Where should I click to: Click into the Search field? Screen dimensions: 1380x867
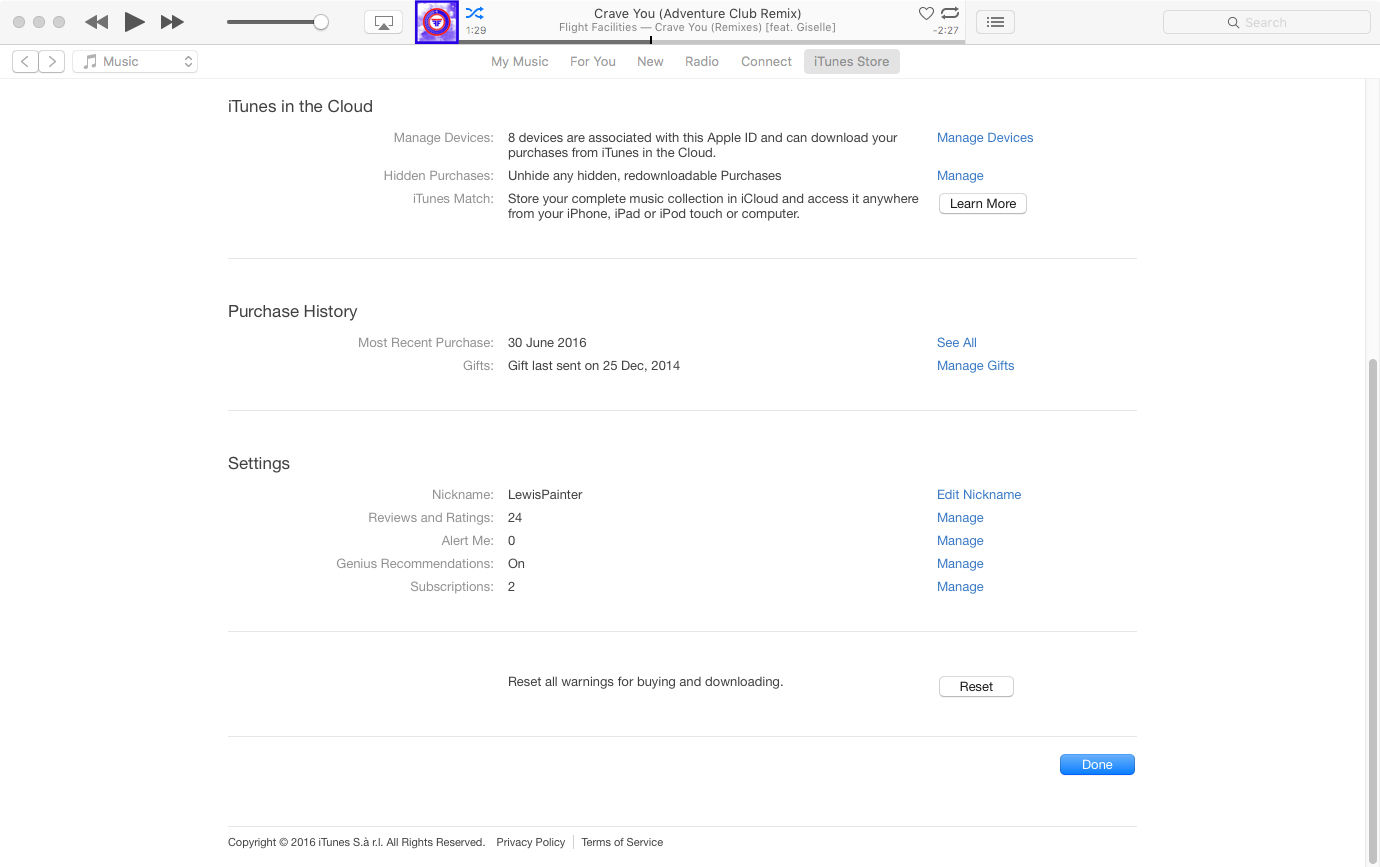click(x=1266, y=22)
